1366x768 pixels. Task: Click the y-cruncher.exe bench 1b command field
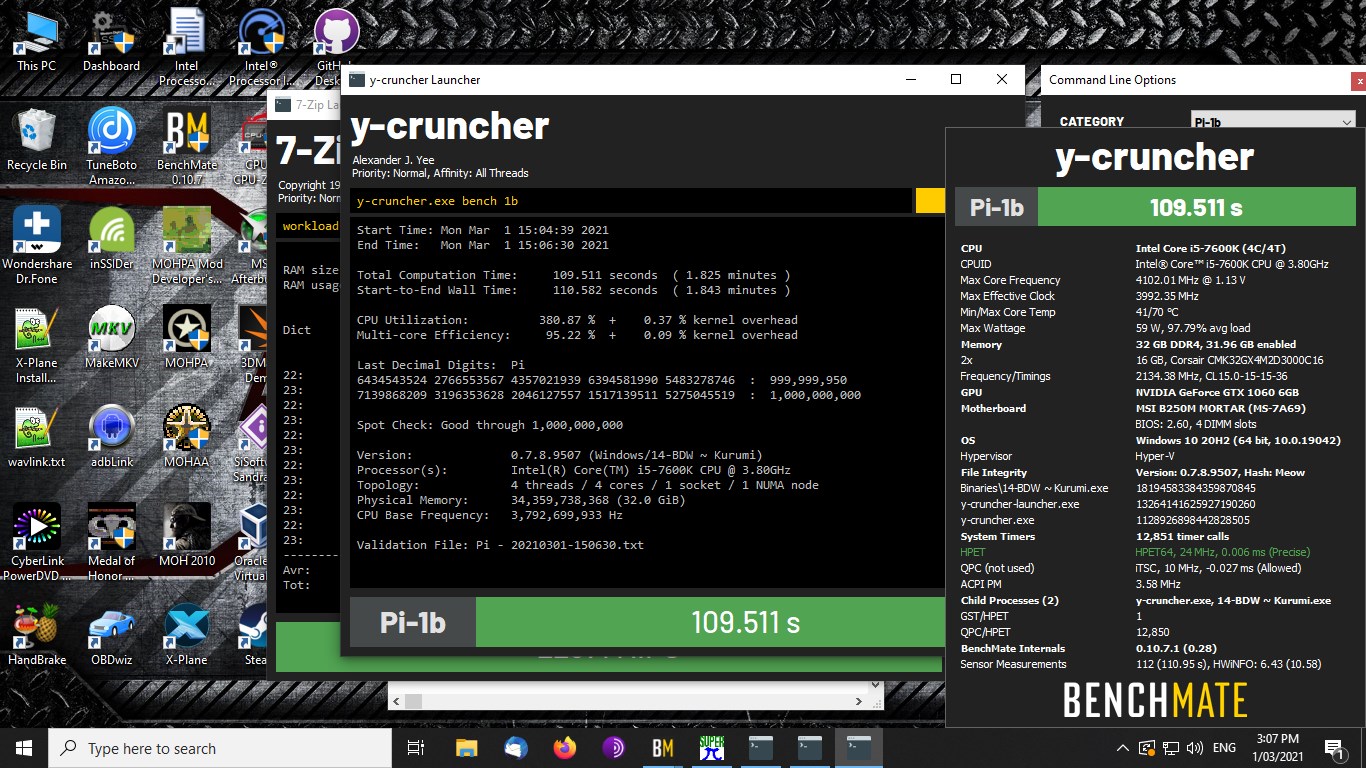630,200
